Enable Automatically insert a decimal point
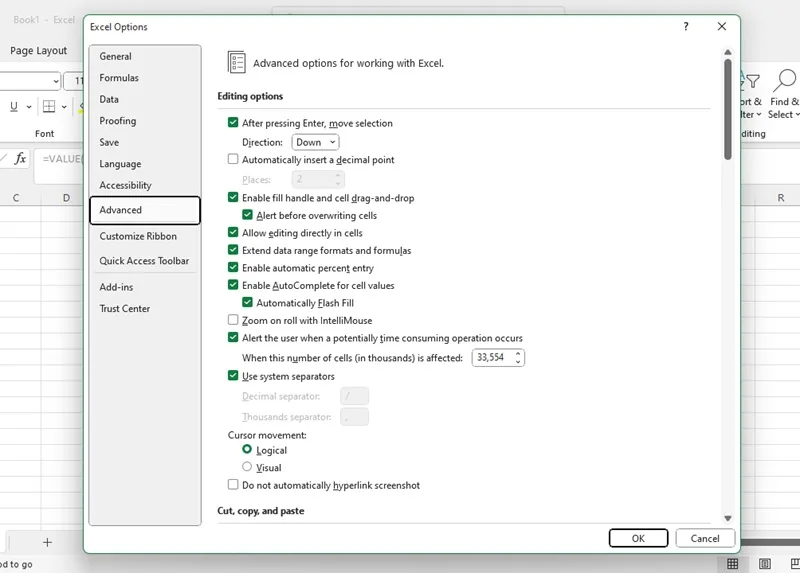 point(233,159)
